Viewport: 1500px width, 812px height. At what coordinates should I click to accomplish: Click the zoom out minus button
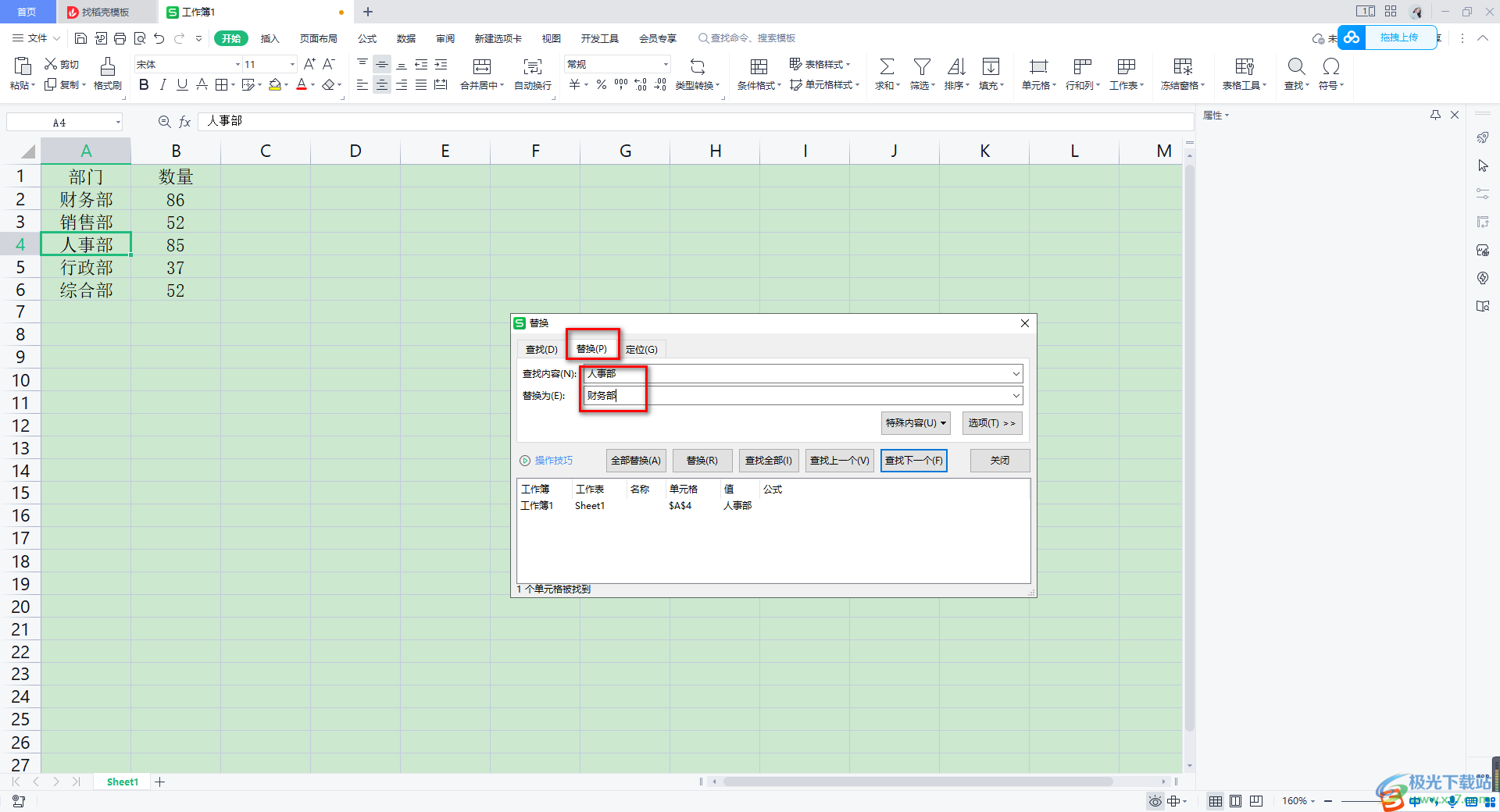point(1328,801)
